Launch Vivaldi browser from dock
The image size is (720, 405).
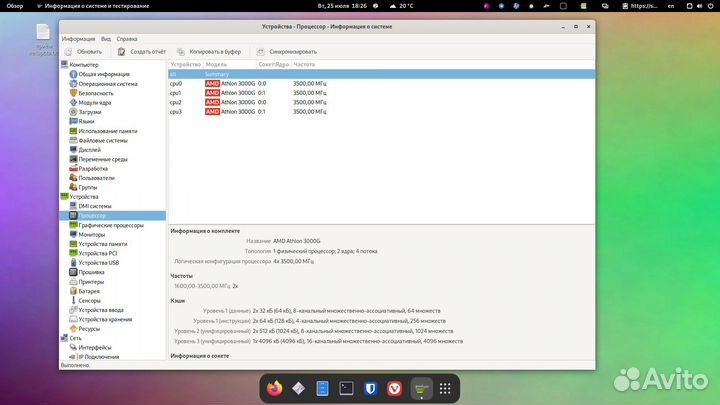[394, 388]
